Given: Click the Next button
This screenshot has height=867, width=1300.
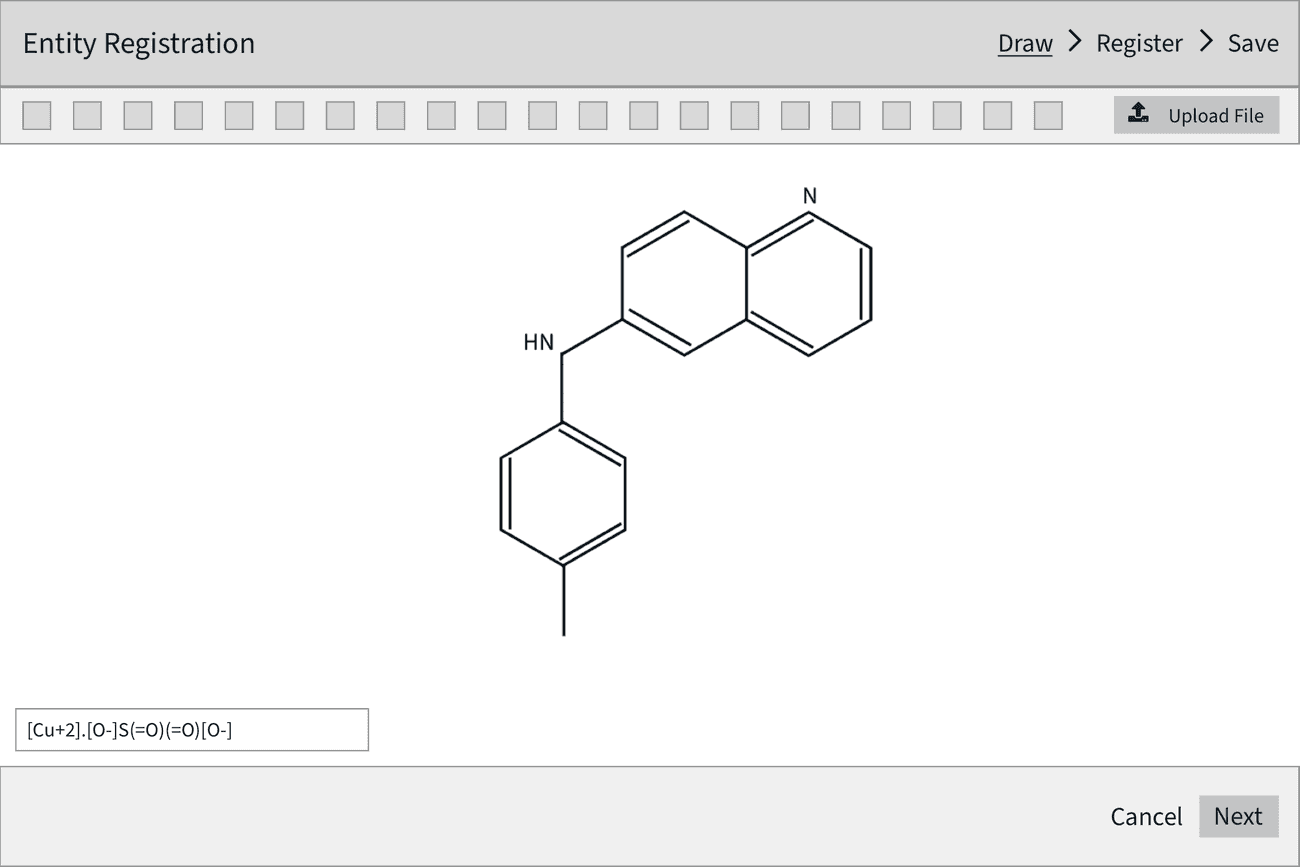Looking at the screenshot, I should tap(1239, 816).
